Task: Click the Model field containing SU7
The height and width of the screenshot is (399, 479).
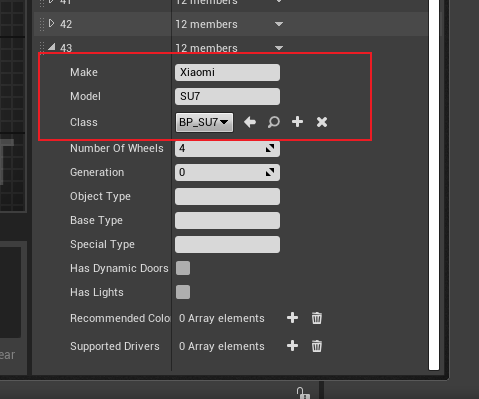Action: 227,96
